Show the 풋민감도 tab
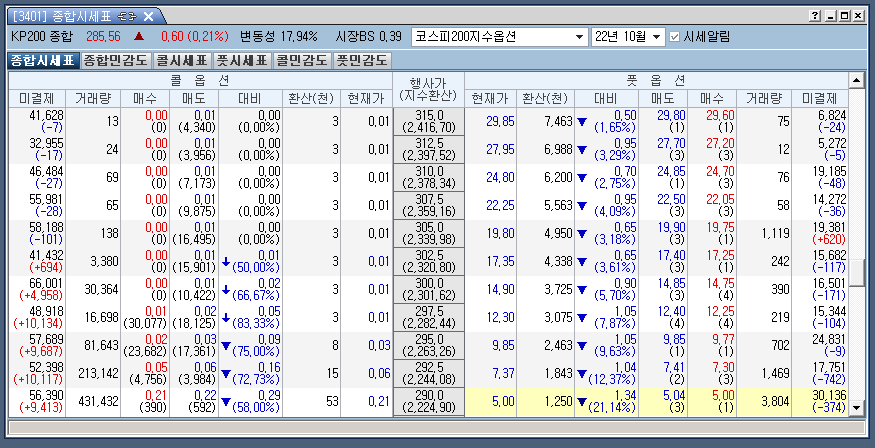 click(x=362, y=60)
